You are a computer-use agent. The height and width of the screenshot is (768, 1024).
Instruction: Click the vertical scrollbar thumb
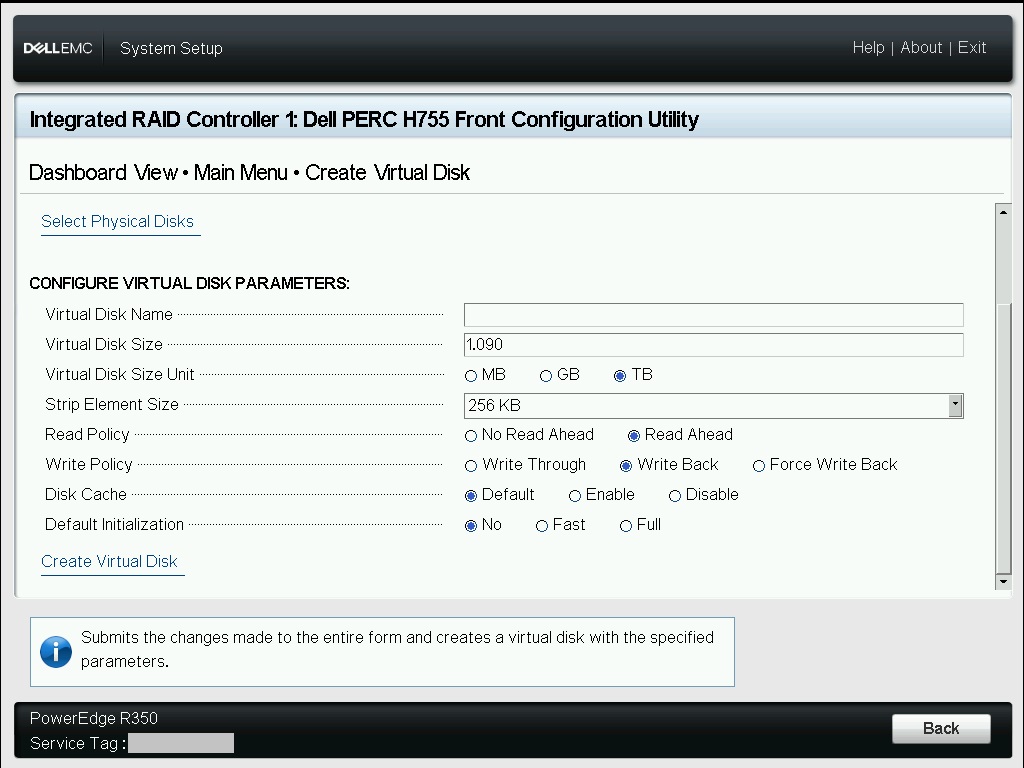pos(1003,438)
